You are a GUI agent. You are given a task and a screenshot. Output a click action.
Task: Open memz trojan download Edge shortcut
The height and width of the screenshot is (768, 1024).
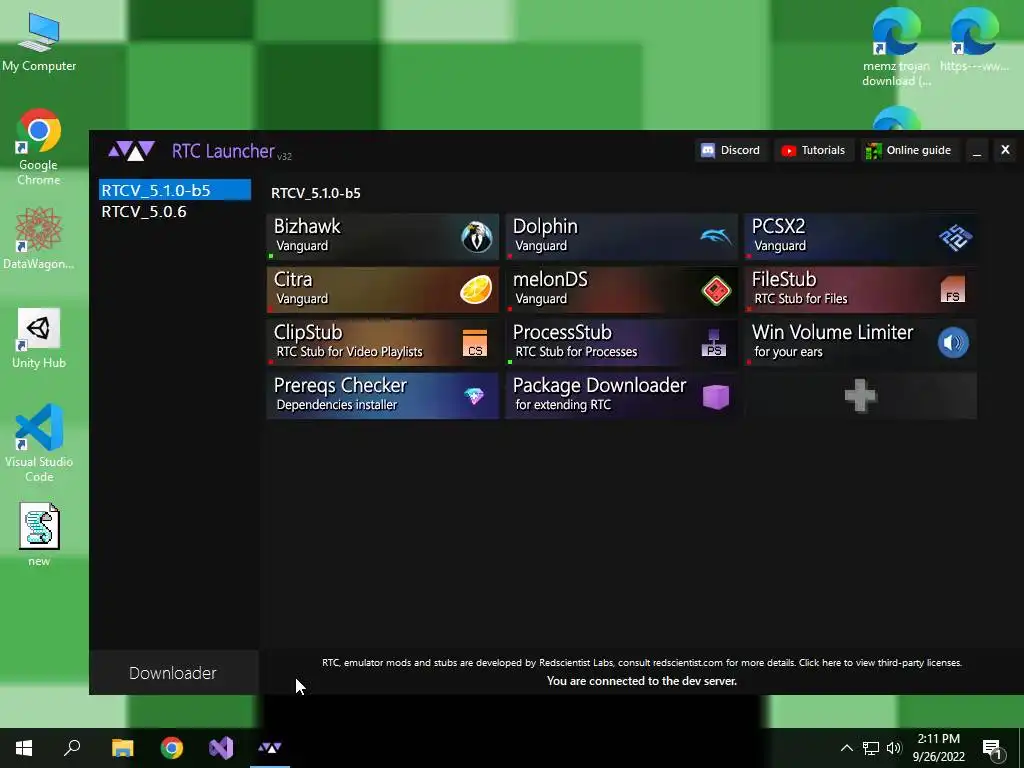click(x=897, y=47)
